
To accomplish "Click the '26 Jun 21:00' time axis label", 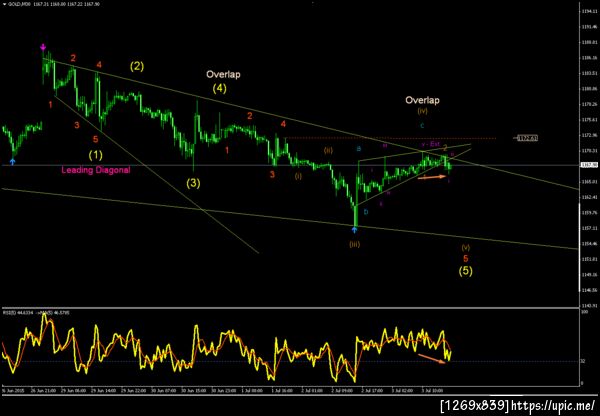I will click(43, 392).
